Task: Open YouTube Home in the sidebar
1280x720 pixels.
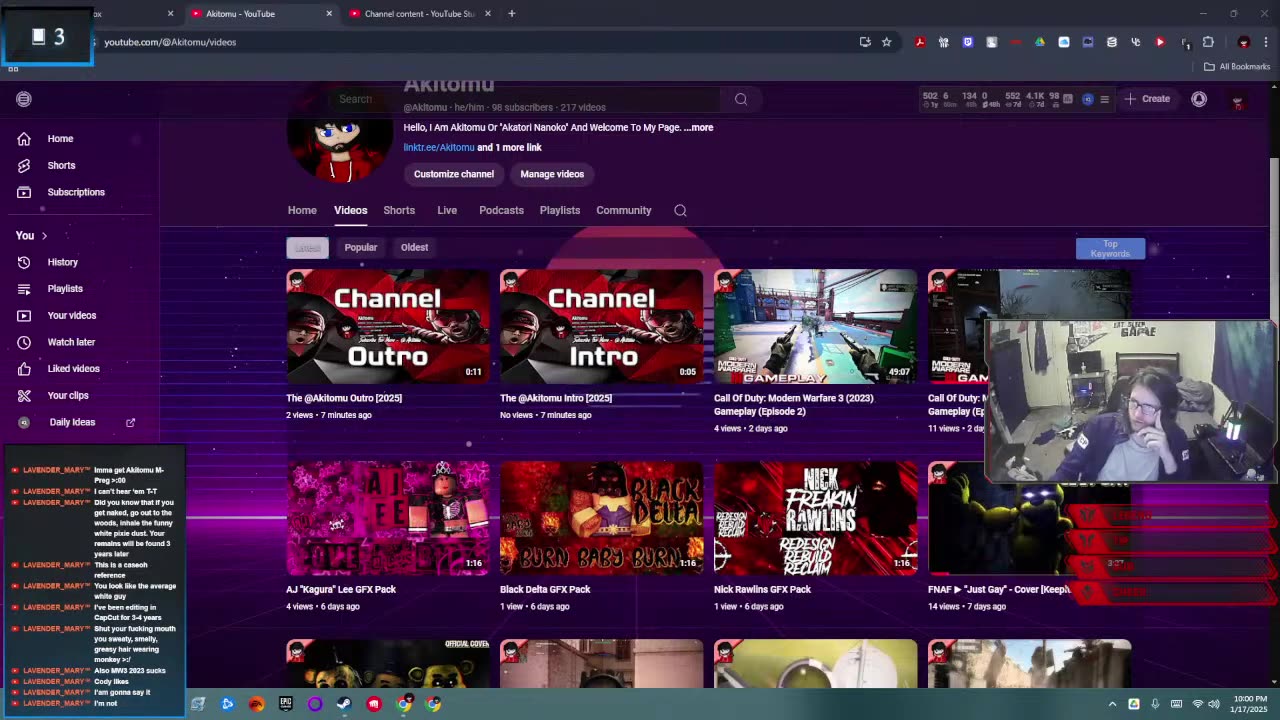Action: (60, 139)
